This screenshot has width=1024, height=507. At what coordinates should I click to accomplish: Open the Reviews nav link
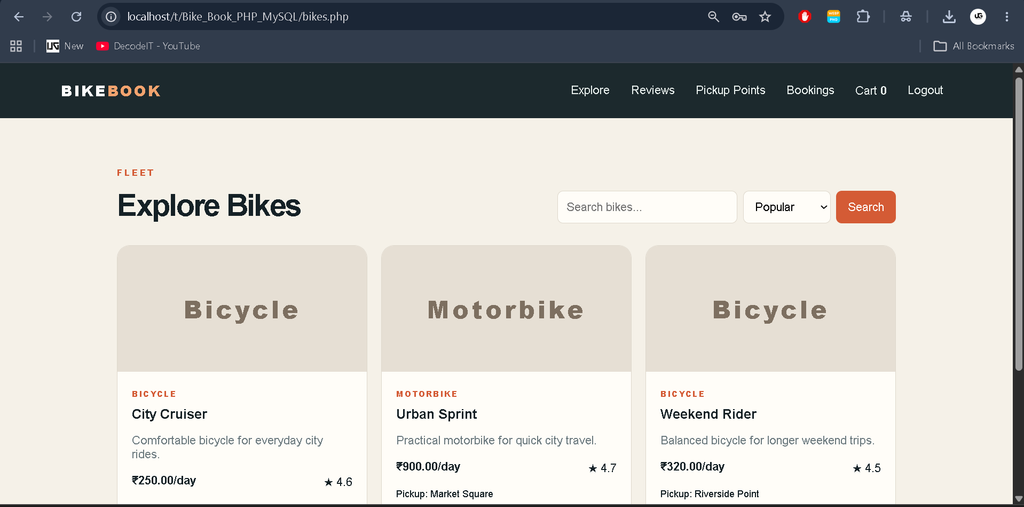click(652, 90)
